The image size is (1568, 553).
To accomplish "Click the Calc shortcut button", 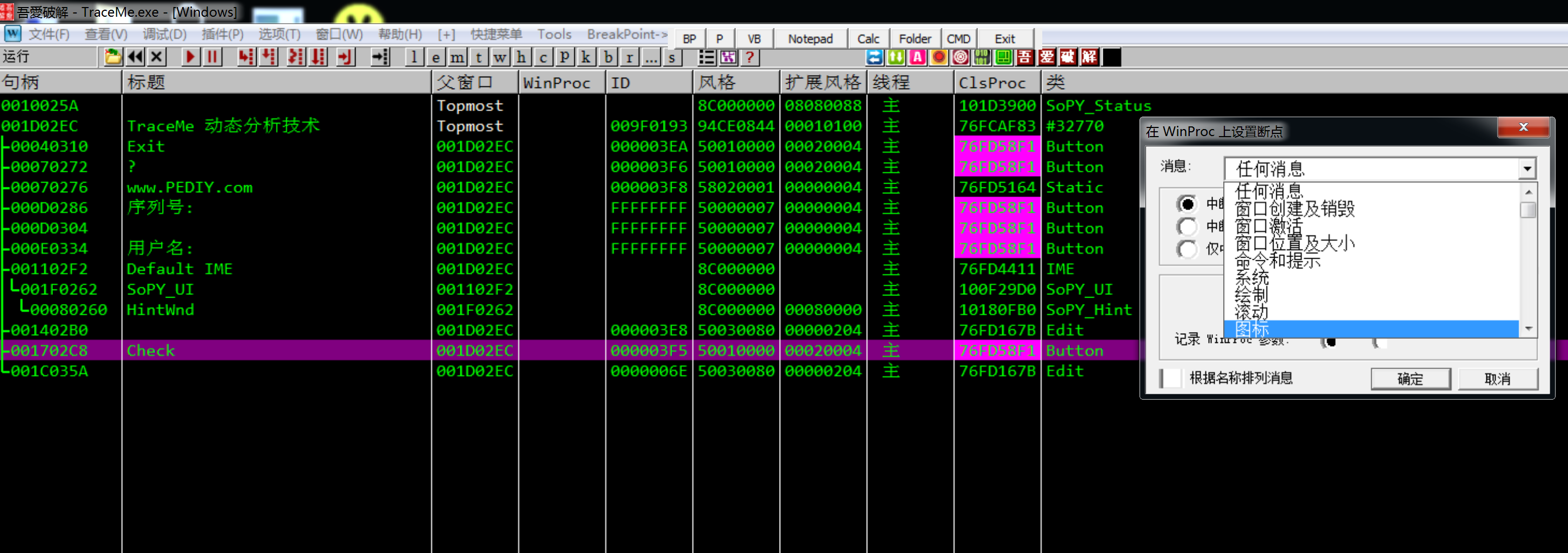I will point(868,39).
